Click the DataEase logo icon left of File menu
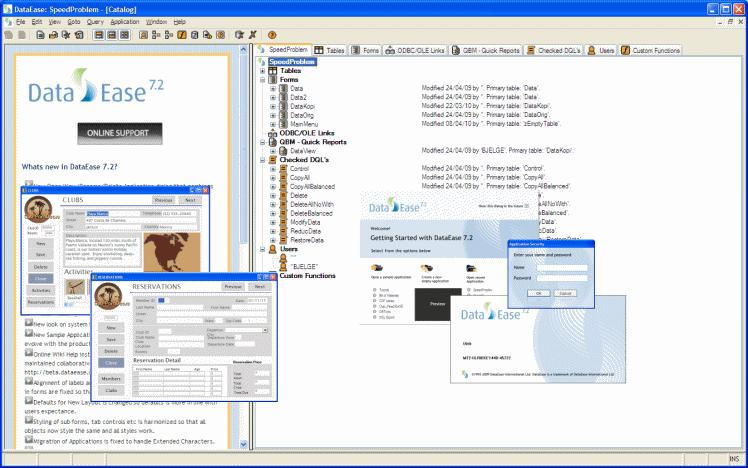Screen dimensions: 748x468 pos(9,22)
